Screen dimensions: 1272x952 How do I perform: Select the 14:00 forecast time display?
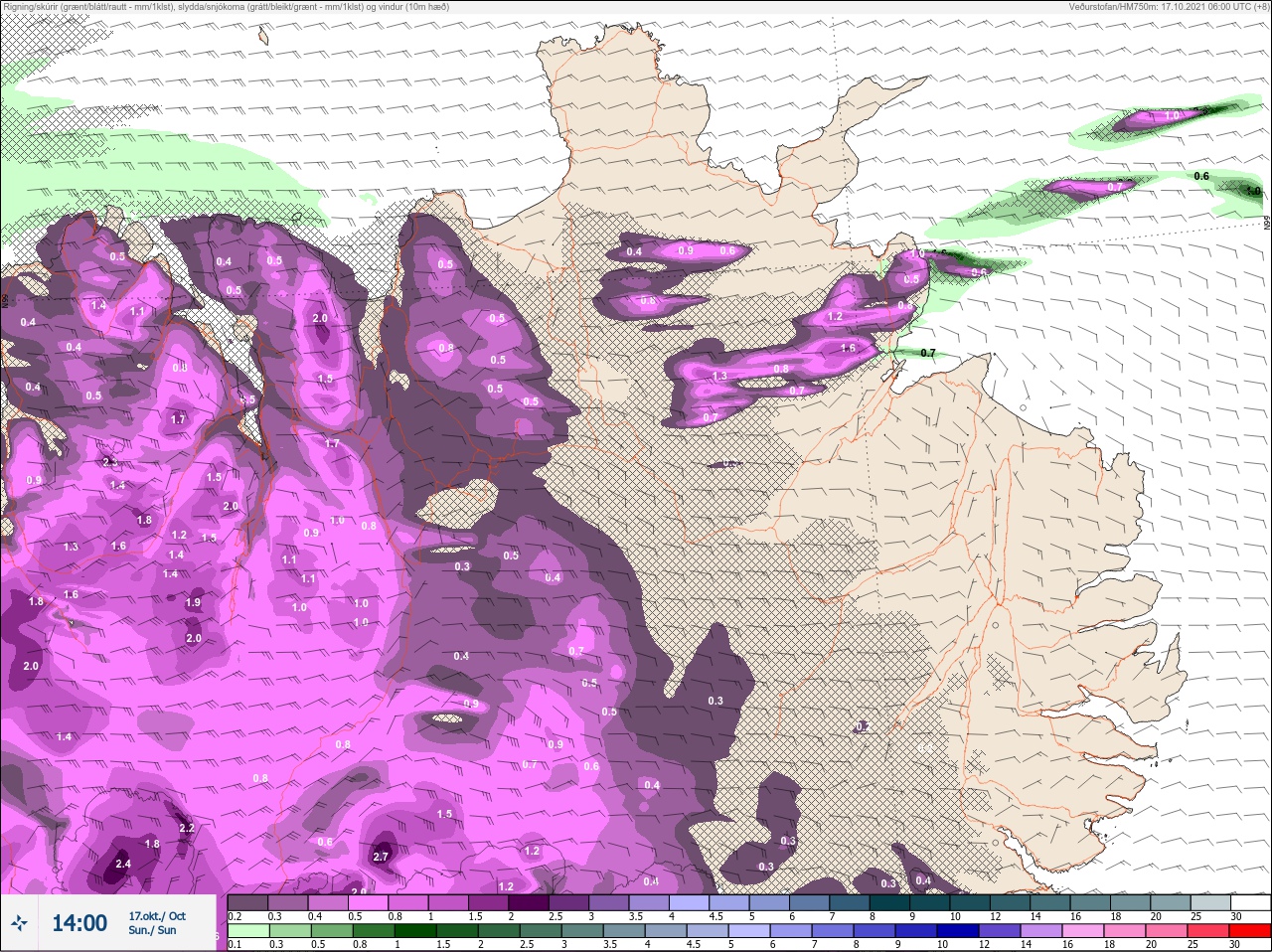[79, 923]
